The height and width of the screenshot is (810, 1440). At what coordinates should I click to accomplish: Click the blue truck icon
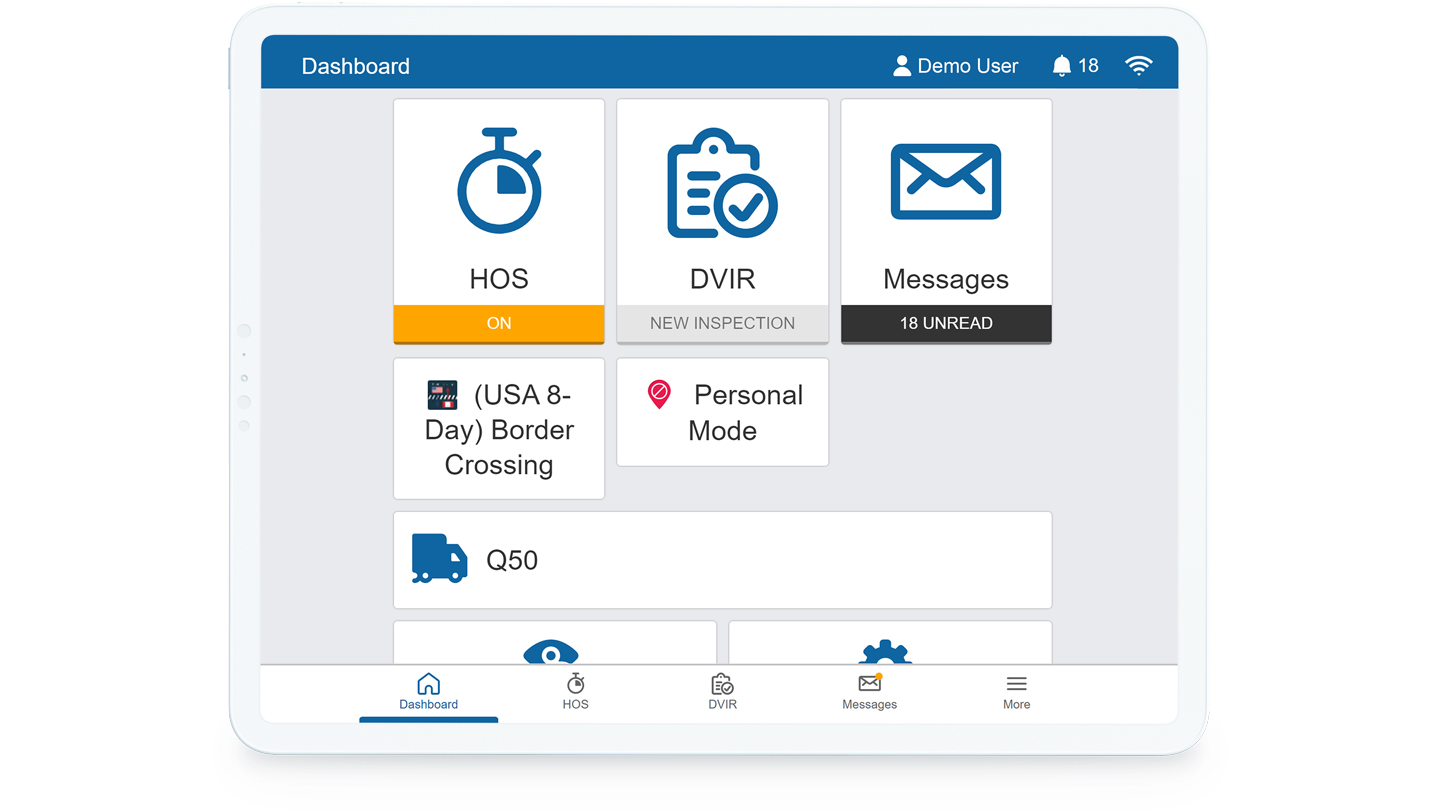tap(439, 558)
